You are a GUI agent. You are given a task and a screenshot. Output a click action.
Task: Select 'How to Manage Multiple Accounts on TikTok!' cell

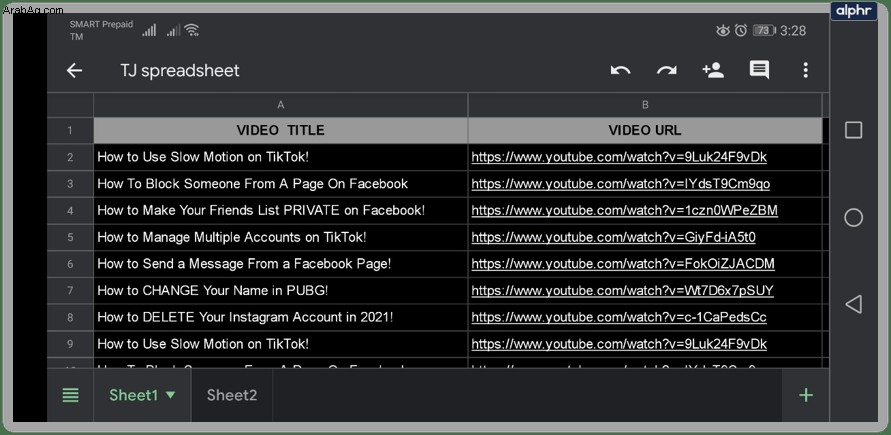coord(281,237)
